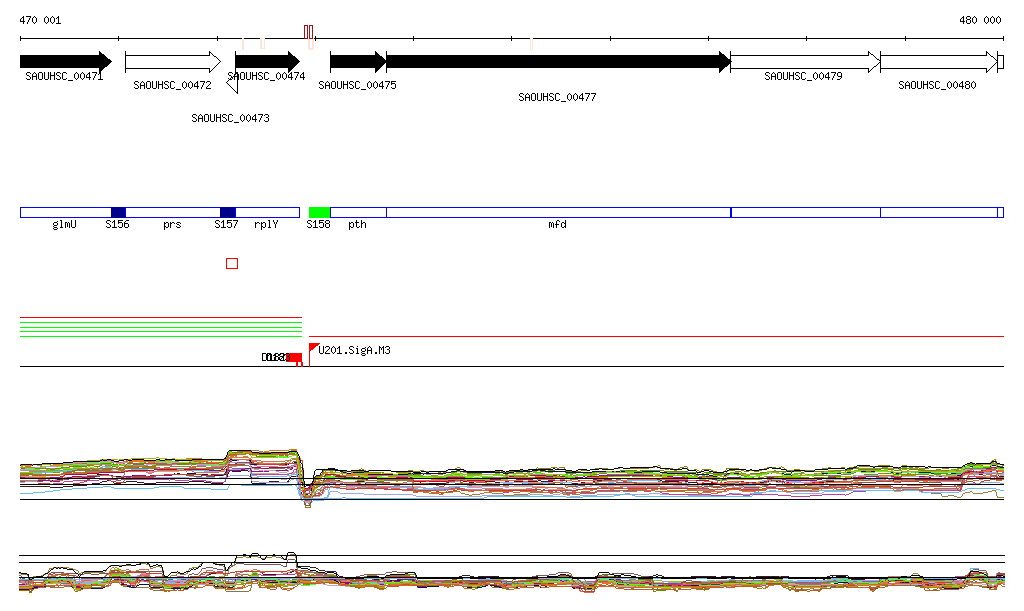This screenshot has width=1024, height=611.
Task: Click the dark red double-bar marker on ruler
Action: coord(309,31)
